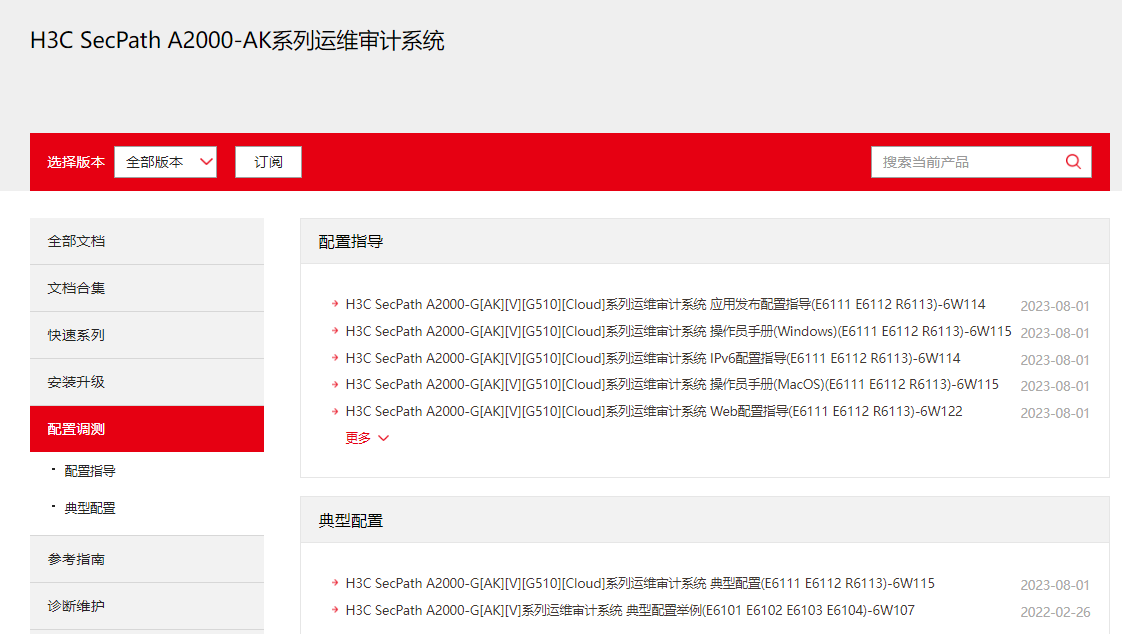Open the Web配置指导 6W122 document

(x=654, y=411)
